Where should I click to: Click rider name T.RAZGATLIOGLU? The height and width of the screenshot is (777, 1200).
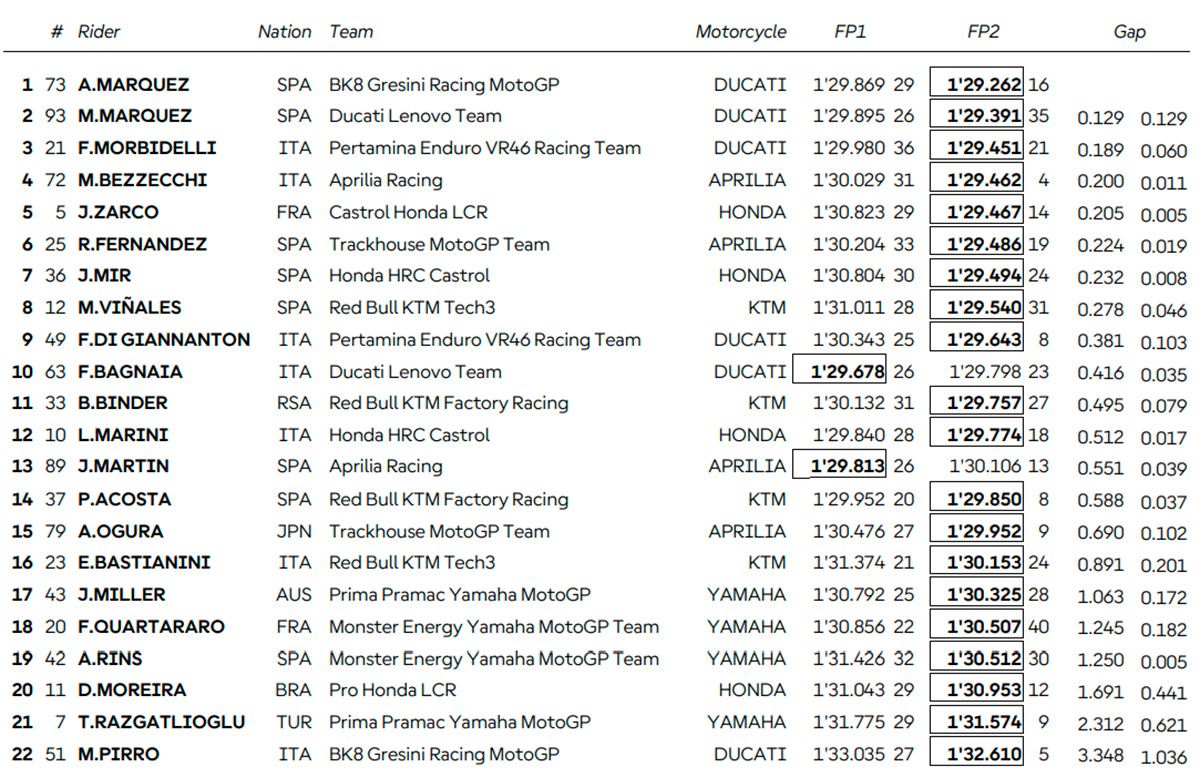click(x=161, y=722)
